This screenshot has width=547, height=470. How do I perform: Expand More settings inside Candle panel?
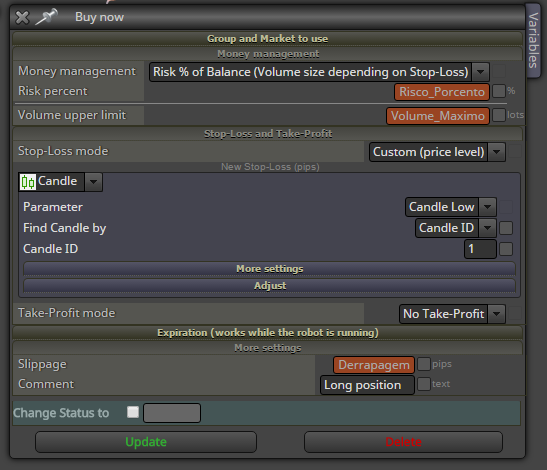pyautogui.click(x=269, y=269)
